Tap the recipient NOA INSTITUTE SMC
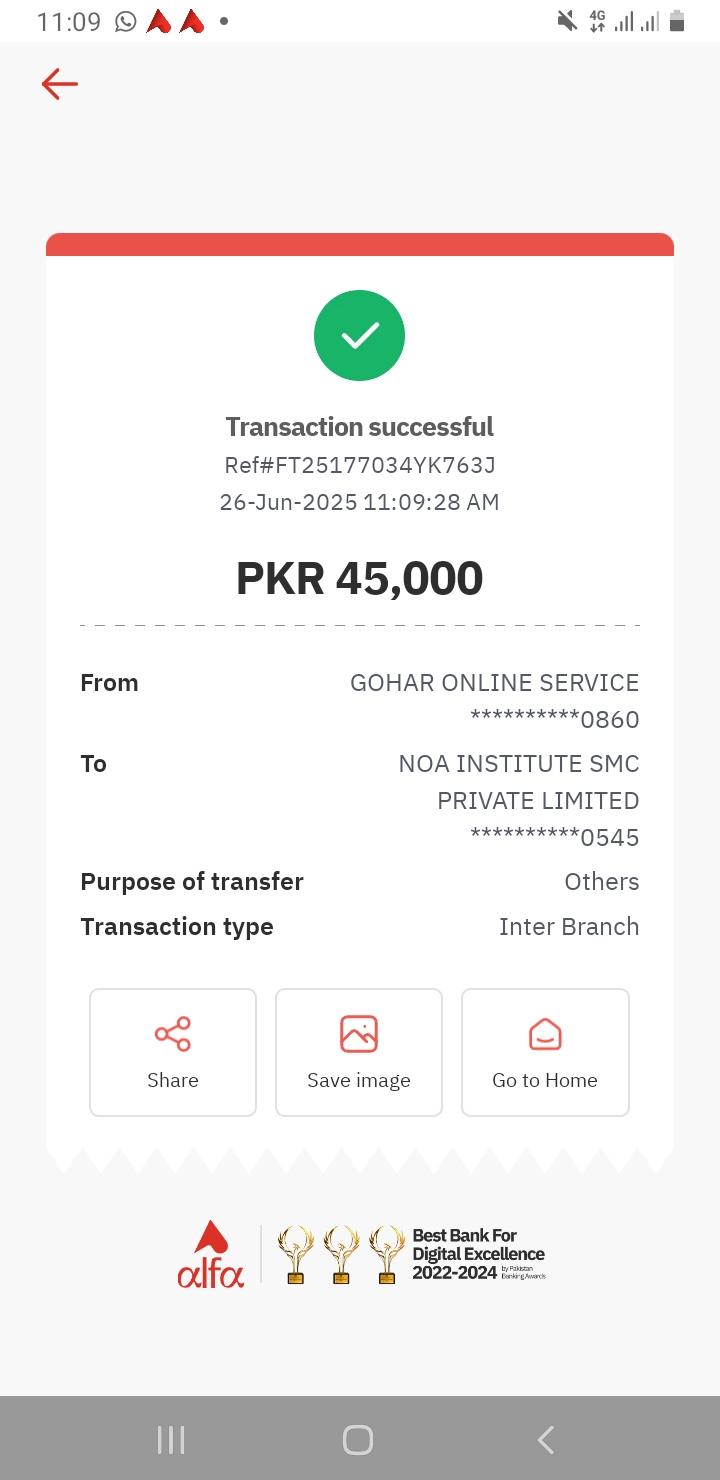The height and width of the screenshot is (1480, 720). [519, 764]
